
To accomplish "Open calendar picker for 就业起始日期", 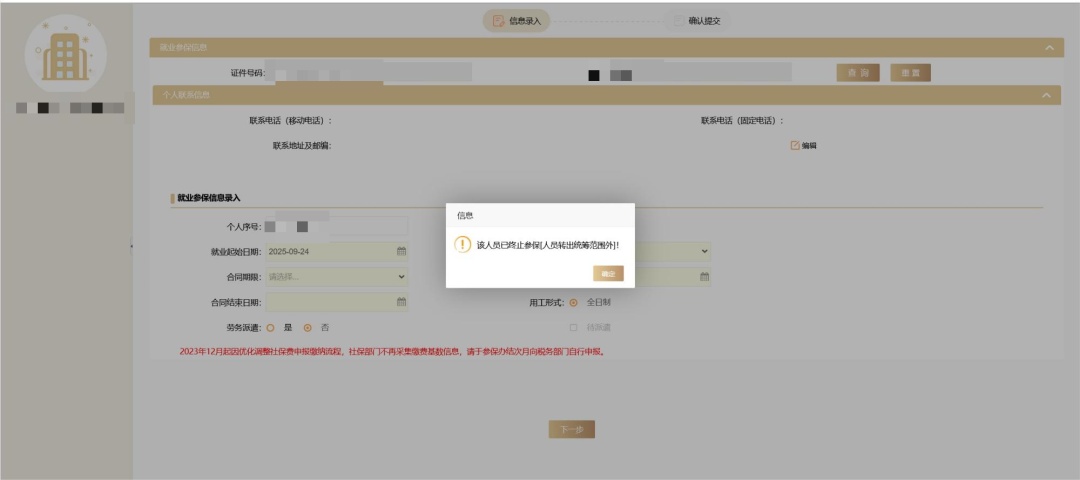I will click(x=401, y=251).
